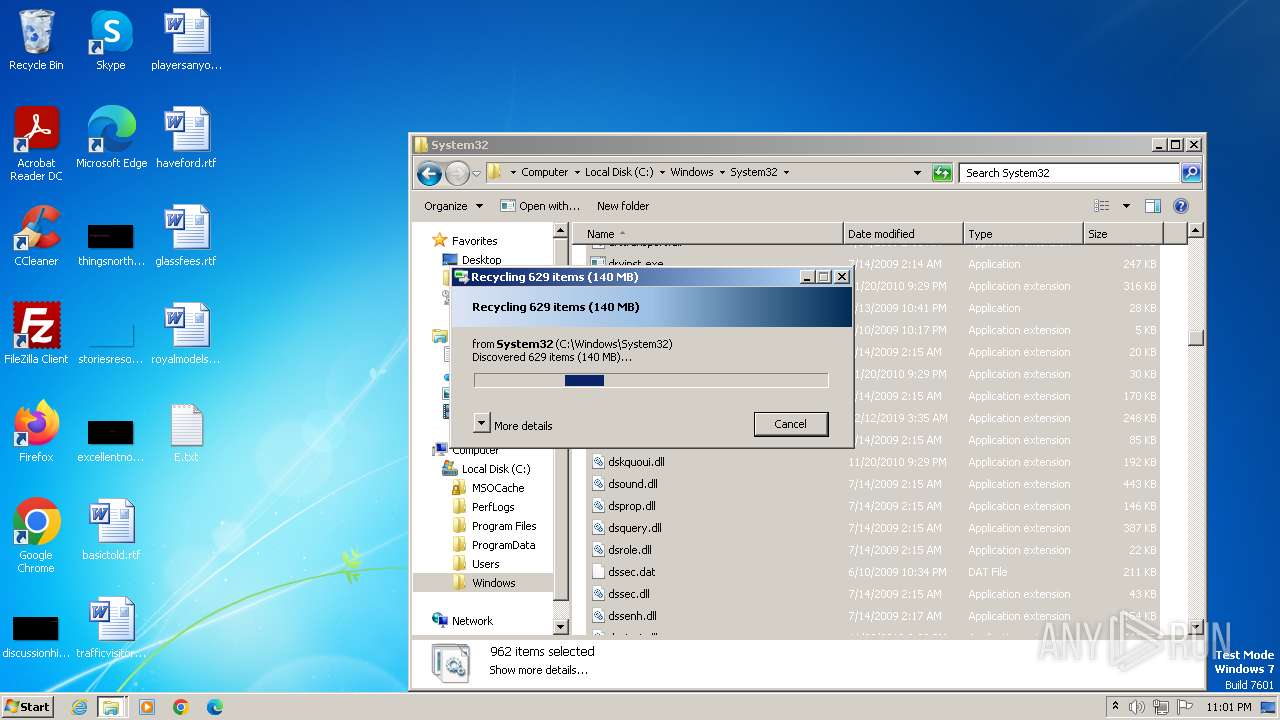Open PerfLogs folder in tree
The image size is (1280, 720).
(x=493, y=507)
